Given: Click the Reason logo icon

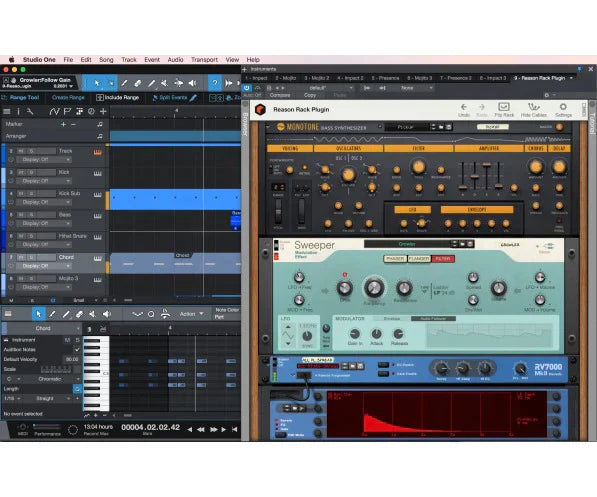Looking at the screenshot, I should [260, 109].
